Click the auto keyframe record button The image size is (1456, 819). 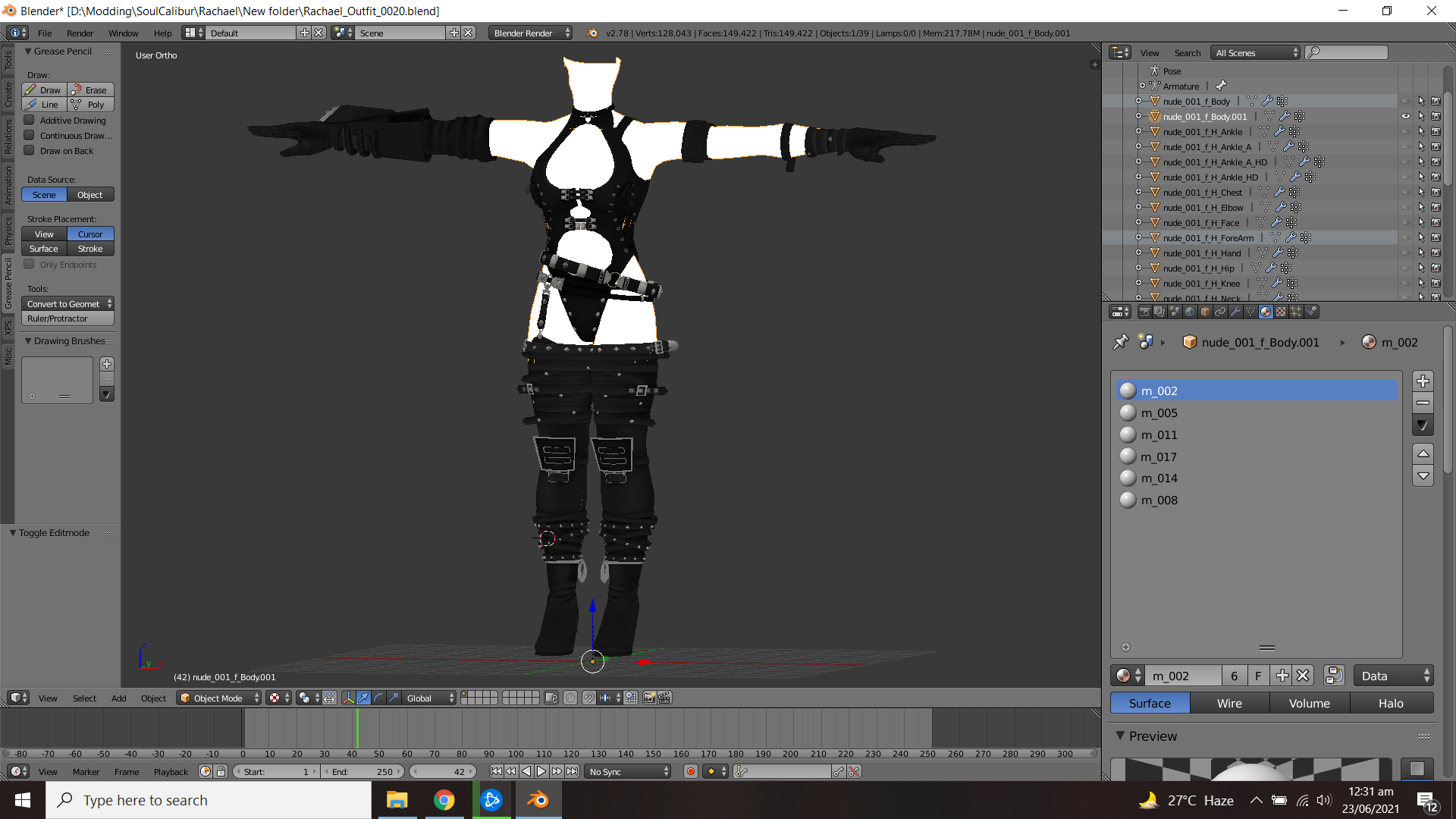(690, 771)
